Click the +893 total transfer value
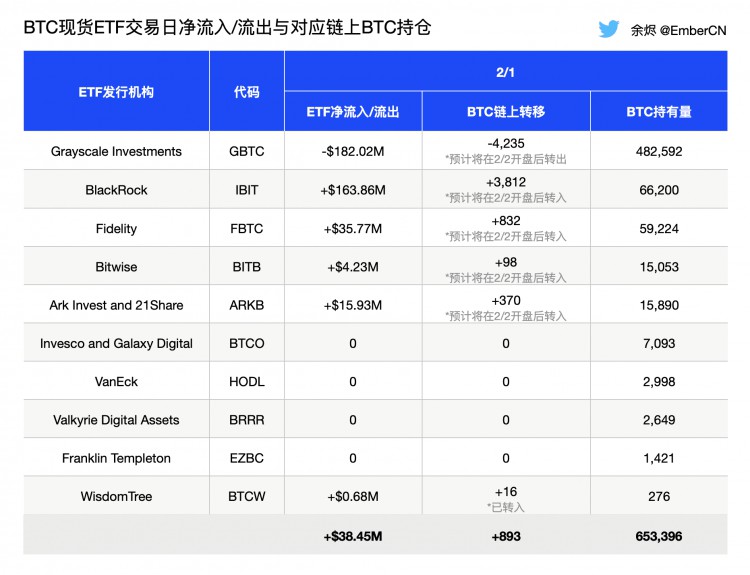Viewport: 750px width, 575px height. pos(506,536)
